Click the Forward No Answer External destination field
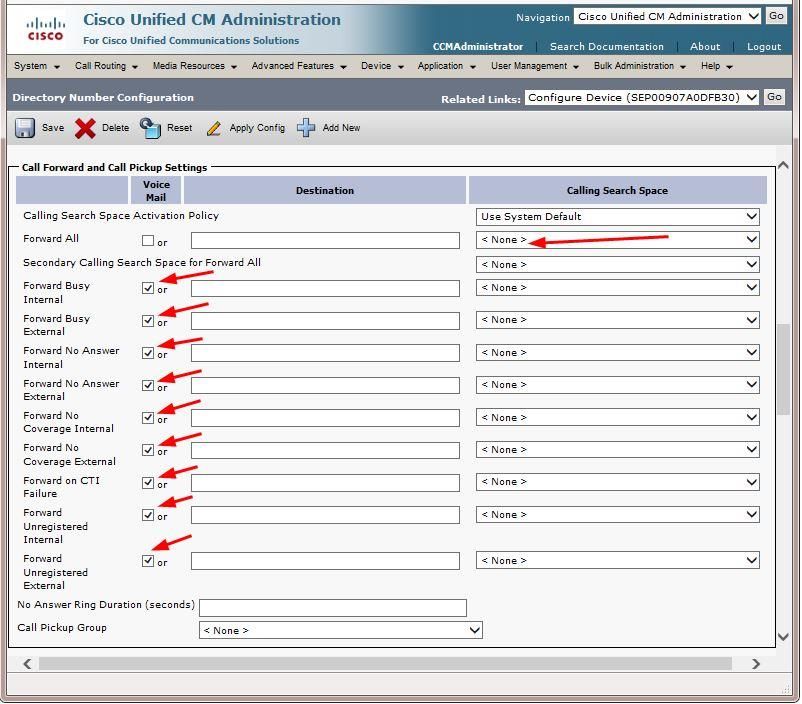The image size is (802, 704). (x=325, y=385)
